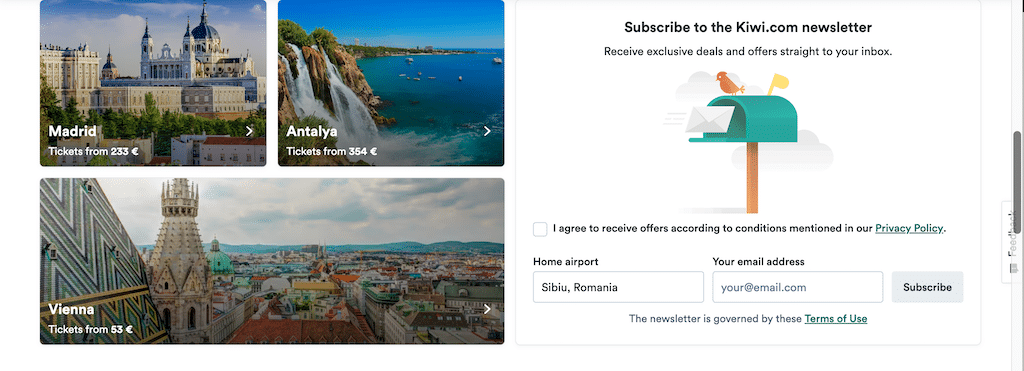Image resolution: width=1024 pixels, height=371 pixels.
Task: Click the small icon on the Feedback tab
Action: pyautogui.click(x=1014, y=268)
